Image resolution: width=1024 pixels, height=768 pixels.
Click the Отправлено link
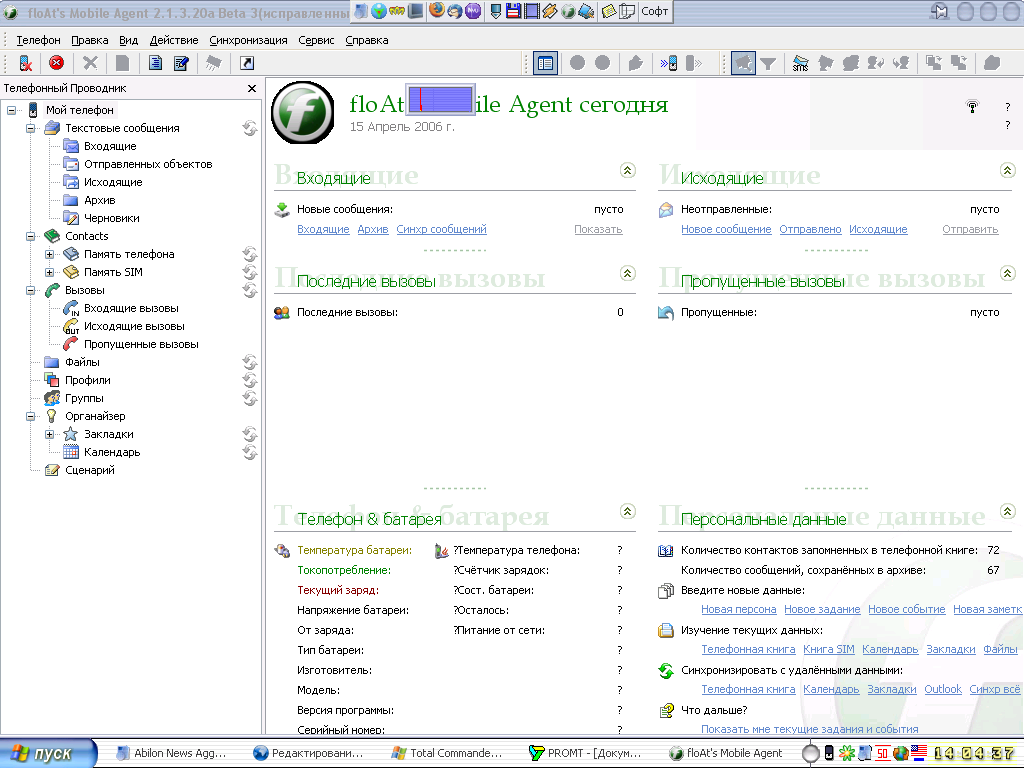pos(810,229)
